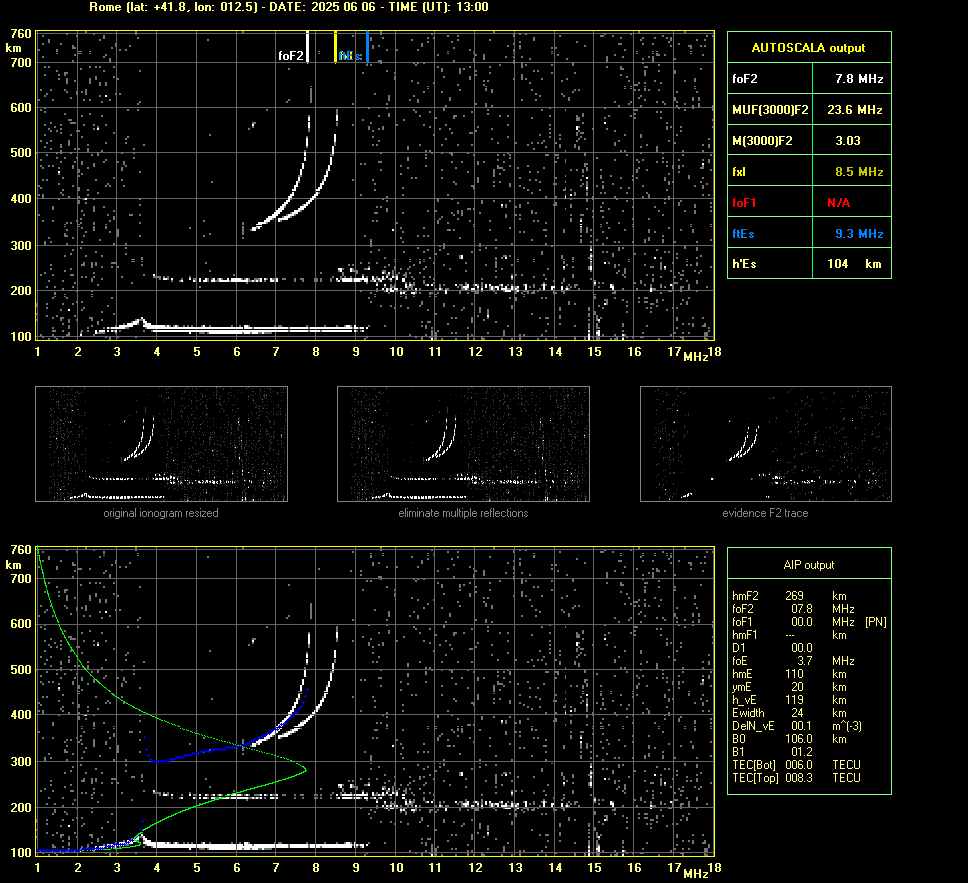Click the AIP foF2 value '07.8'
Image resolution: width=968 pixels, height=883 pixels.
pyautogui.click(x=801, y=609)
